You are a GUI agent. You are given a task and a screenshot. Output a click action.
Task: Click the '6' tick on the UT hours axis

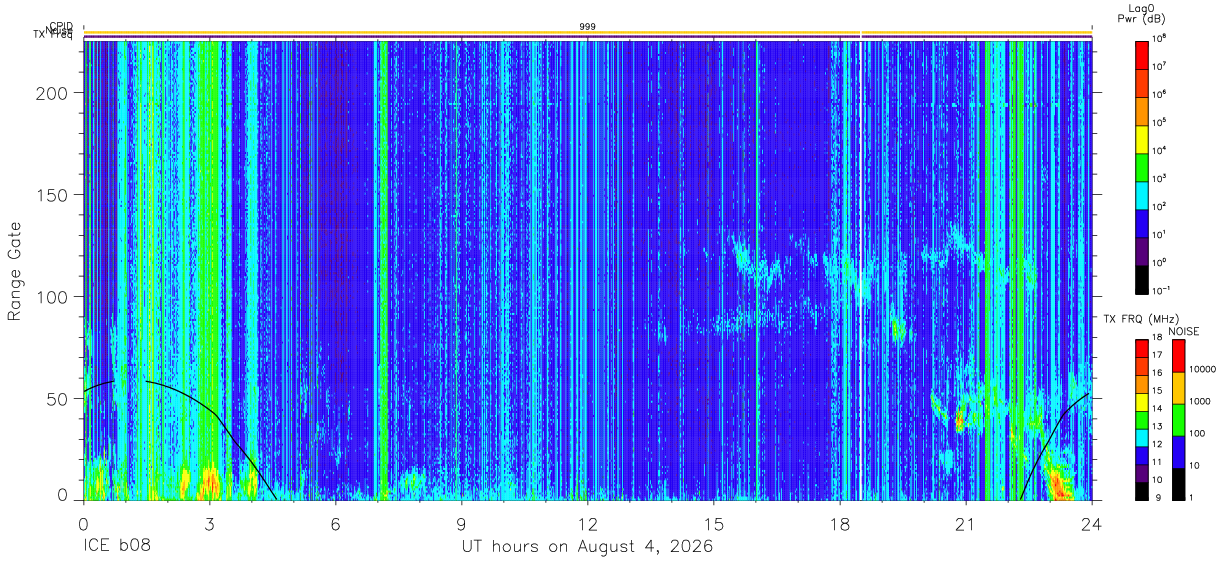tap(335, 522)
